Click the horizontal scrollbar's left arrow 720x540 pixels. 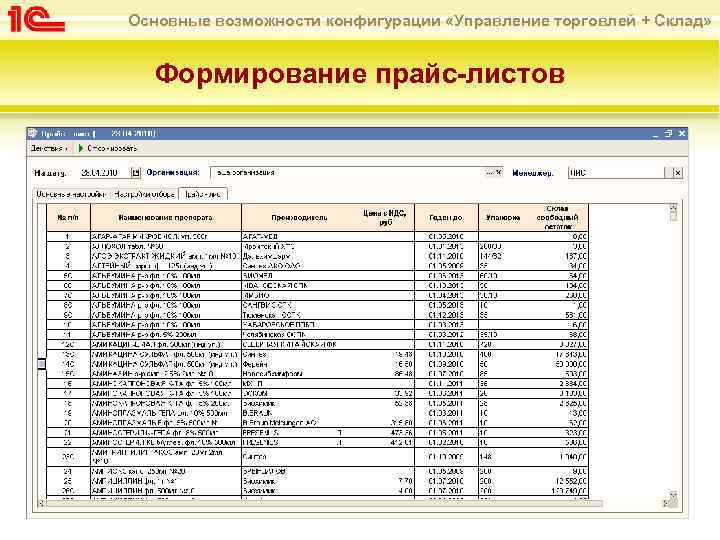click(41, 503)
